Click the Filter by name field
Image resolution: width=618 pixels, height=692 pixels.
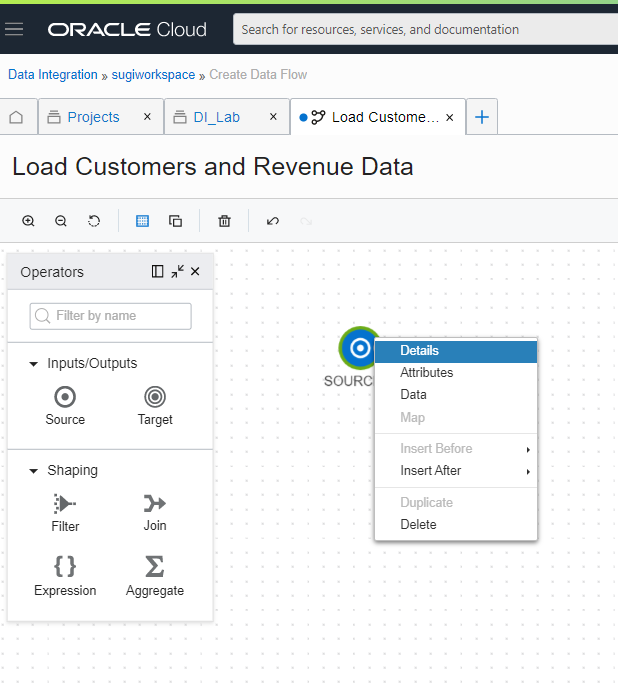(x=110, y=316)
